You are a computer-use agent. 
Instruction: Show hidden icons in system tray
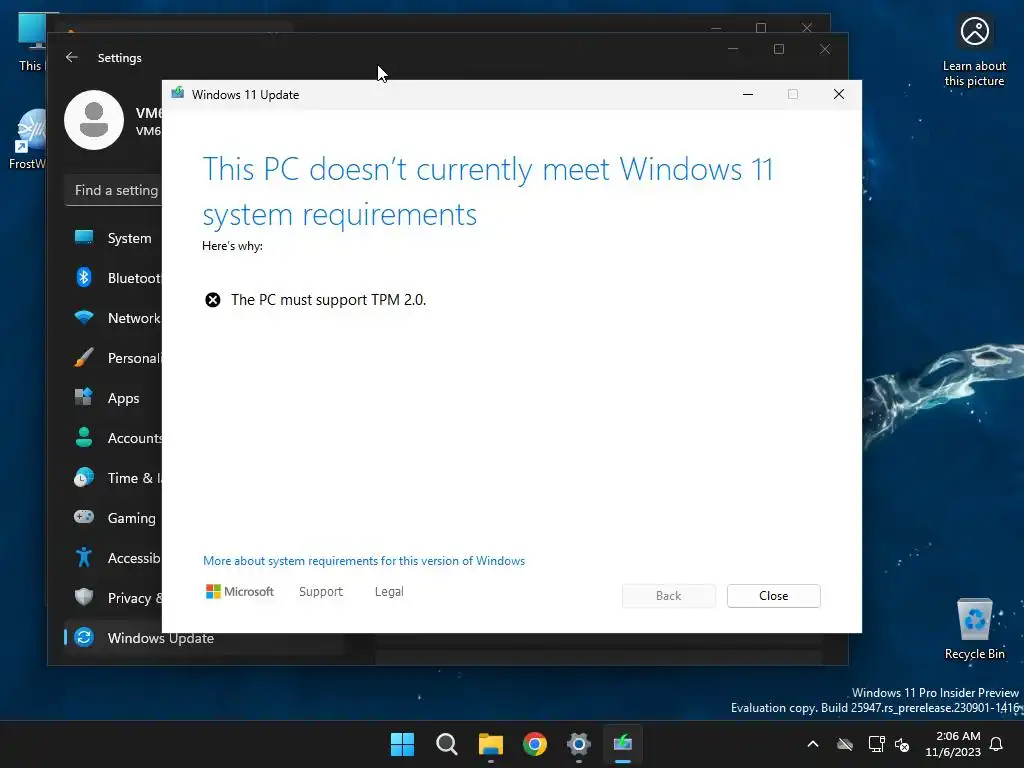813,744
